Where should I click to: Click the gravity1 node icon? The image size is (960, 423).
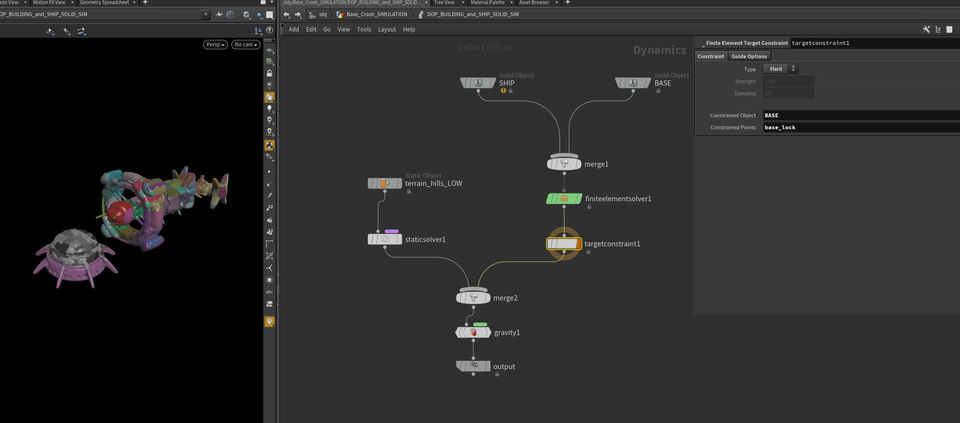click(x=473, y=332)
